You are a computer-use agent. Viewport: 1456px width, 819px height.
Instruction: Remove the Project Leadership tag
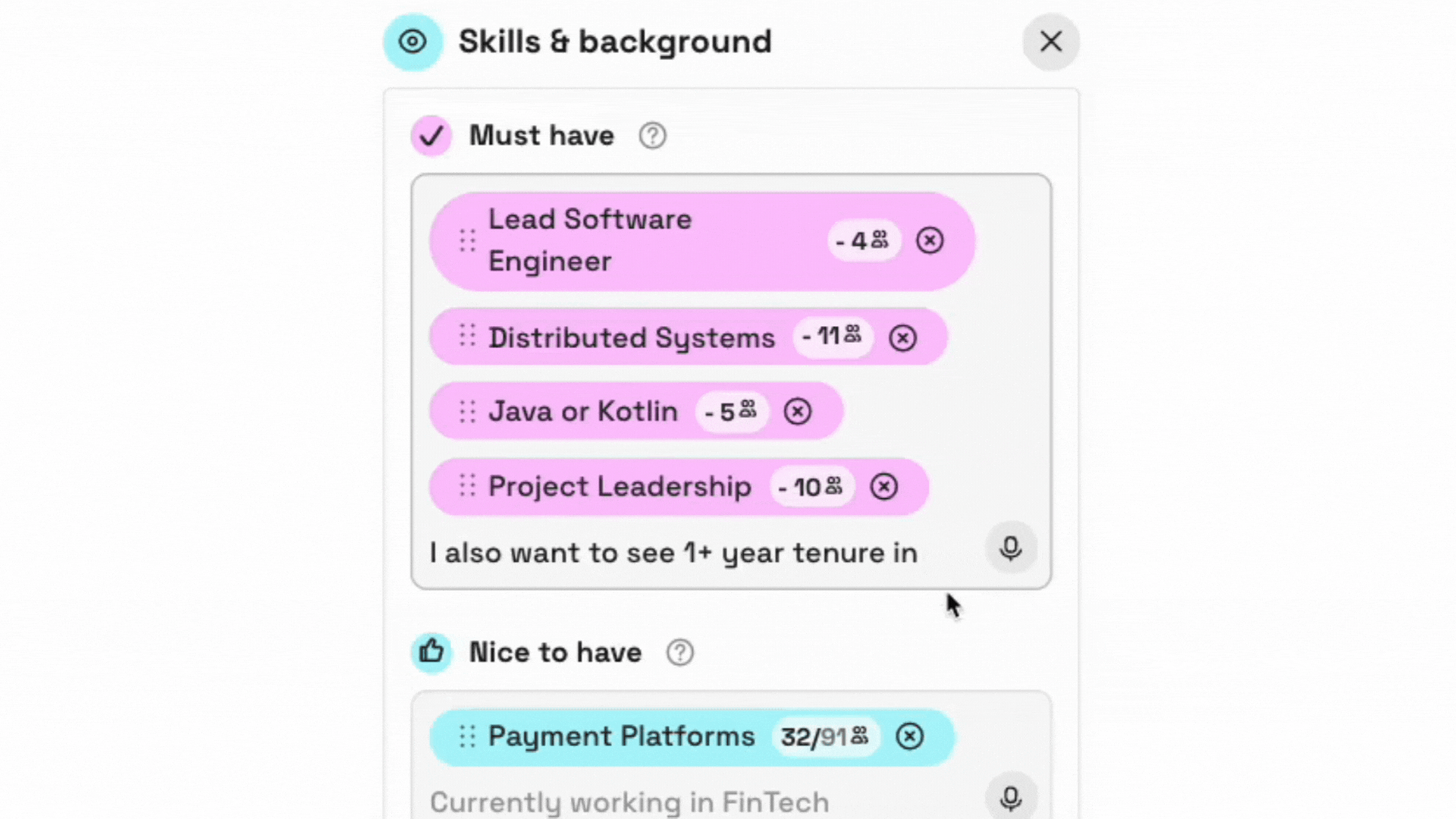pyautogui.click(x=884, y=487)
